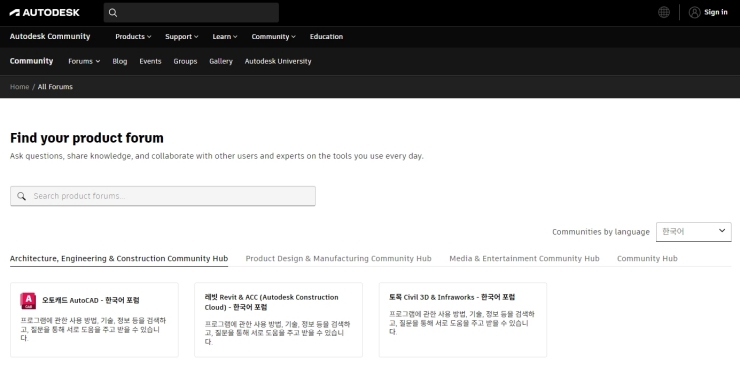Switch to Product Design & Manufacturing Community Hub tab
The image size is (740, 368).
pos(338,259)
